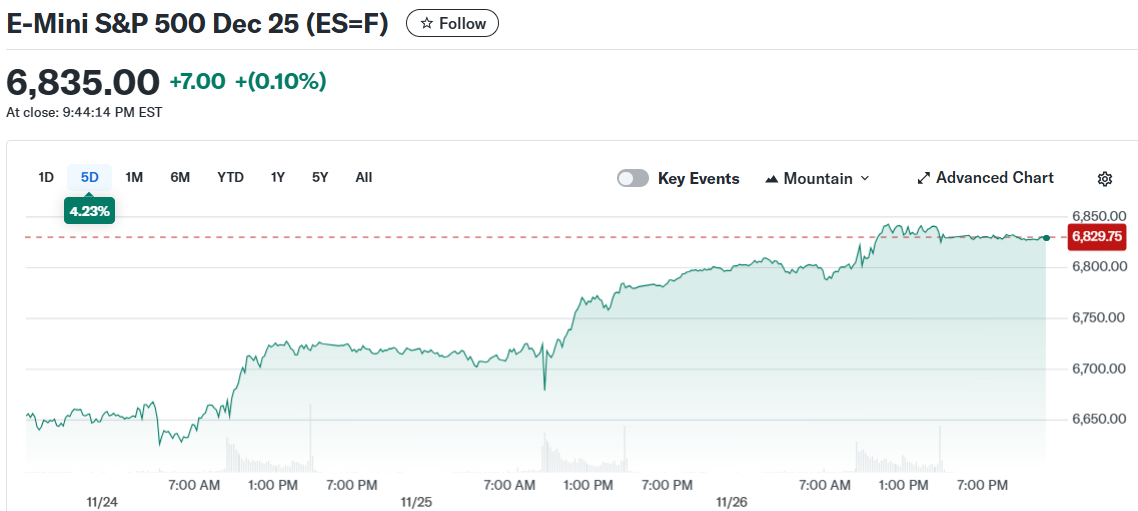Click the 11/25 date marker on the axis
This screenshot has width=1138, height=511.
pos(416,502)
